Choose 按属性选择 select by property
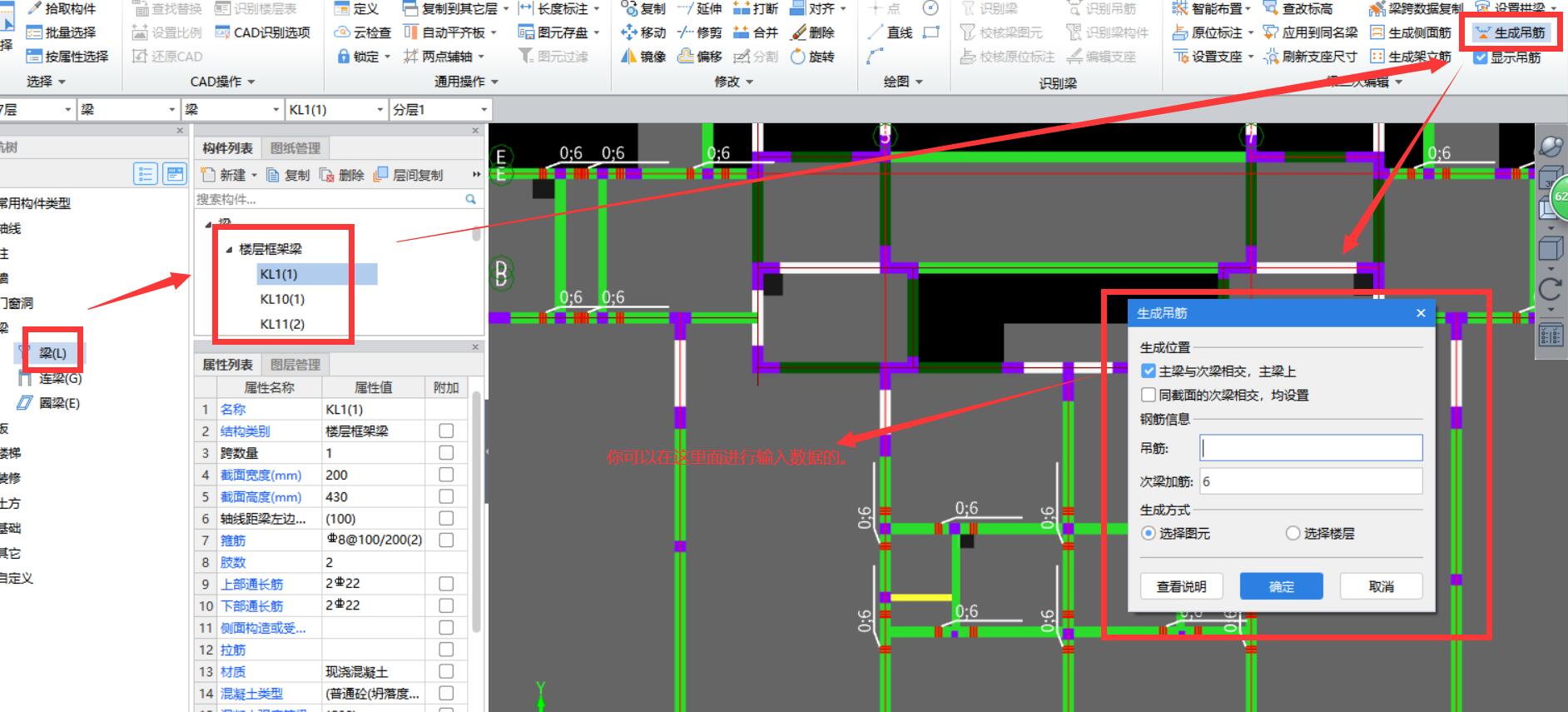Viewport: 1568px width, 712px height. tap(67, 57)
